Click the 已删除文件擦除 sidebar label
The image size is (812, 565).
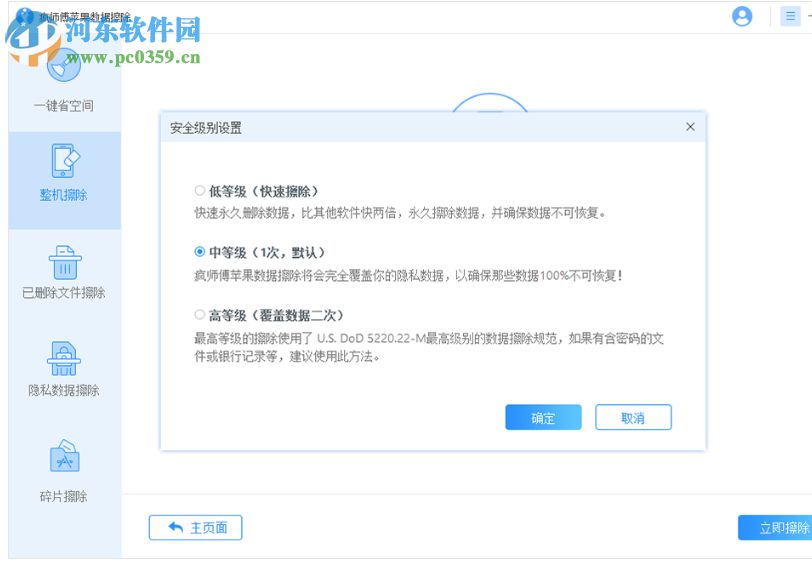(x=64, y=293)
